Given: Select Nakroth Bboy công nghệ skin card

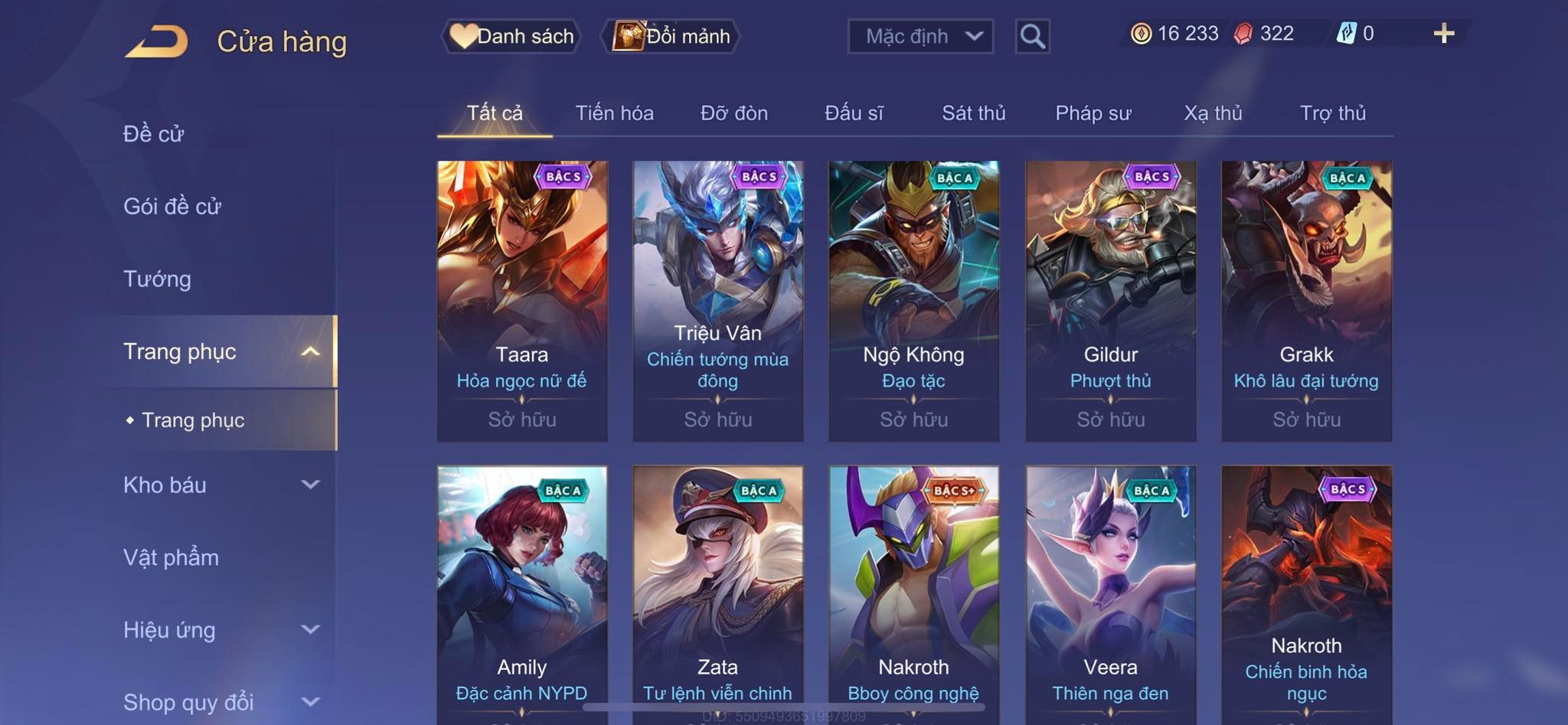Looking at the screenshot, I should tap(913, 595).
